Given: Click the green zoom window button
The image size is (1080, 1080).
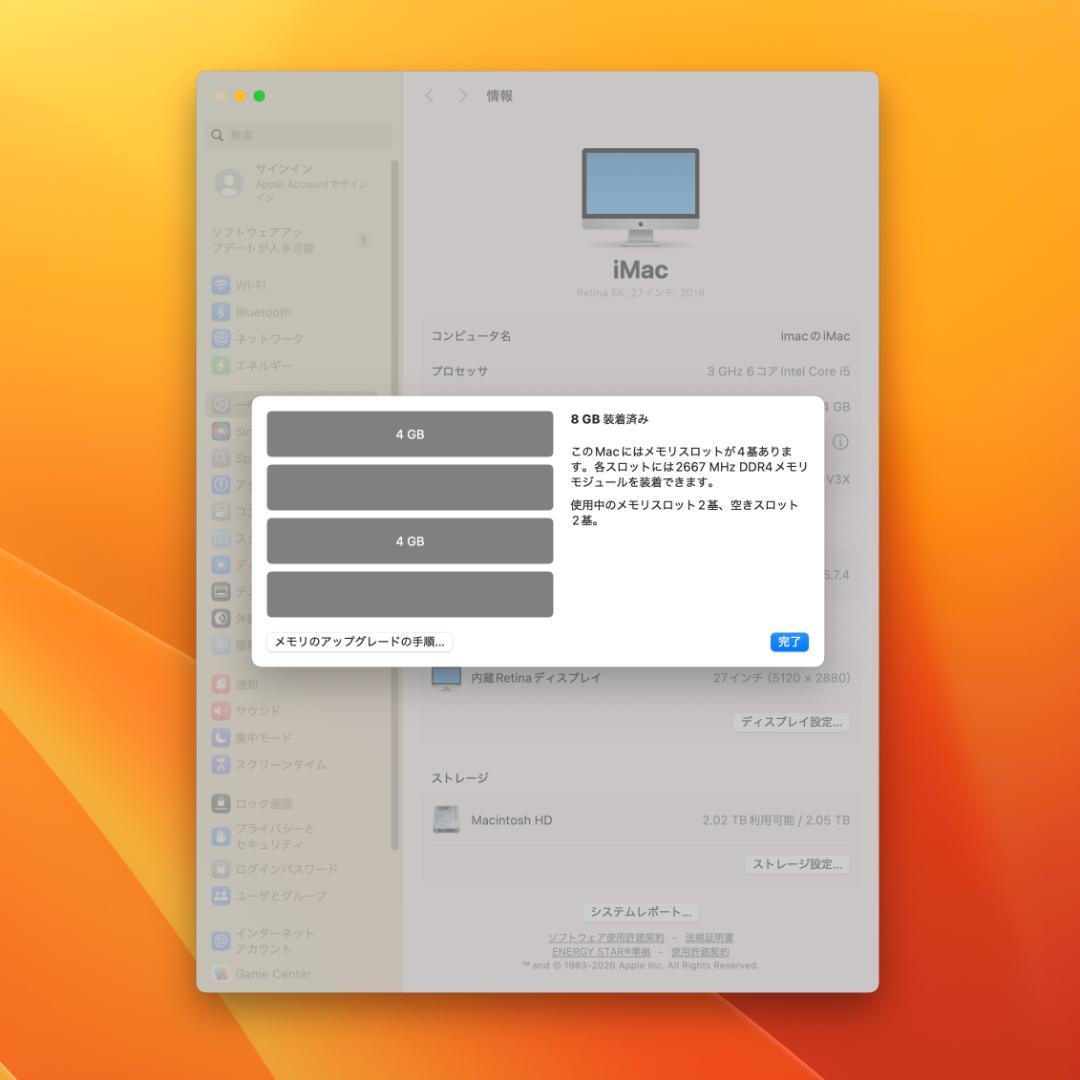Looking at the screenshot, I should 259,96.
